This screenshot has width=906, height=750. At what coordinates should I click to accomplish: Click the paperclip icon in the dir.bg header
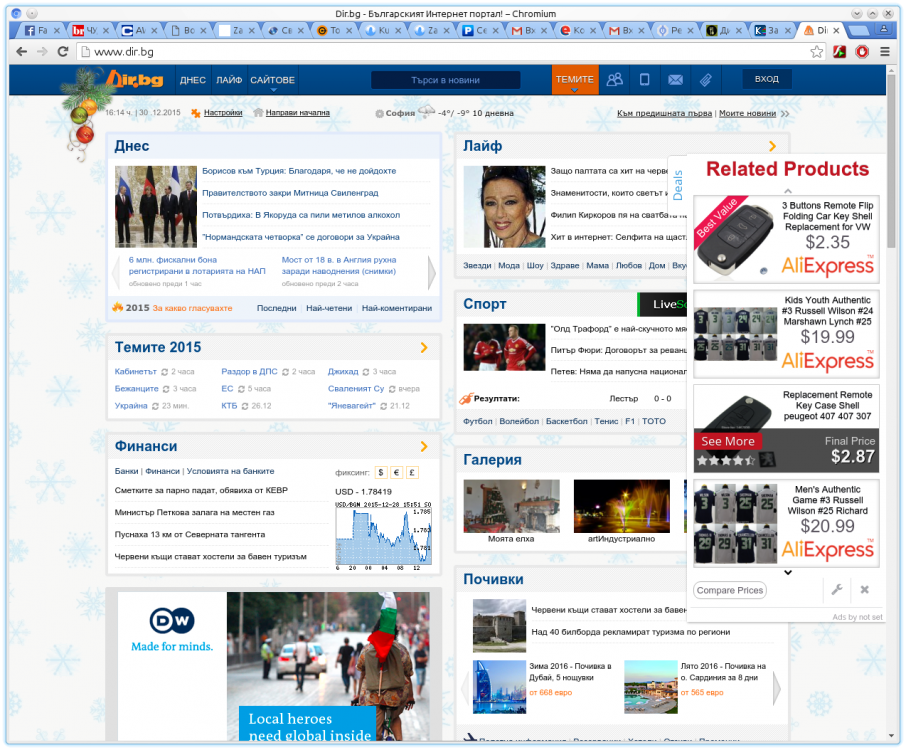pos(706,80)
